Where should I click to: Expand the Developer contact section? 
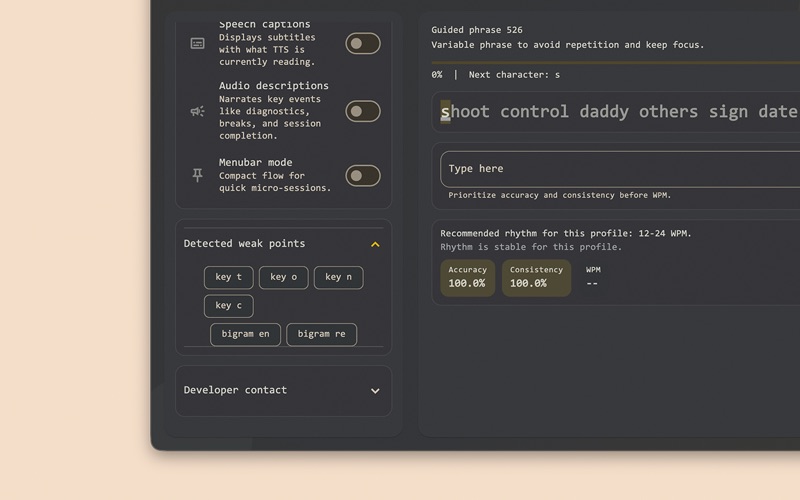(375, 391)
